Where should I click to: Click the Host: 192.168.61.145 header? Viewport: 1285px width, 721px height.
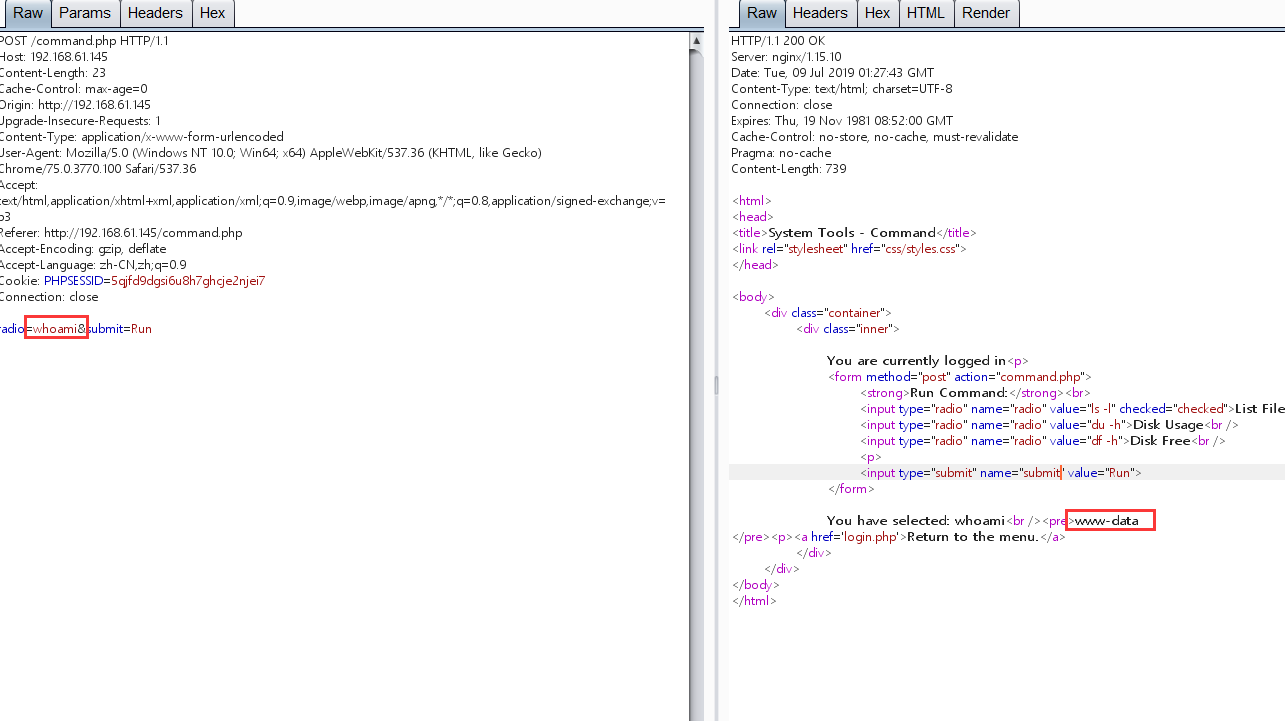point(54,57)
